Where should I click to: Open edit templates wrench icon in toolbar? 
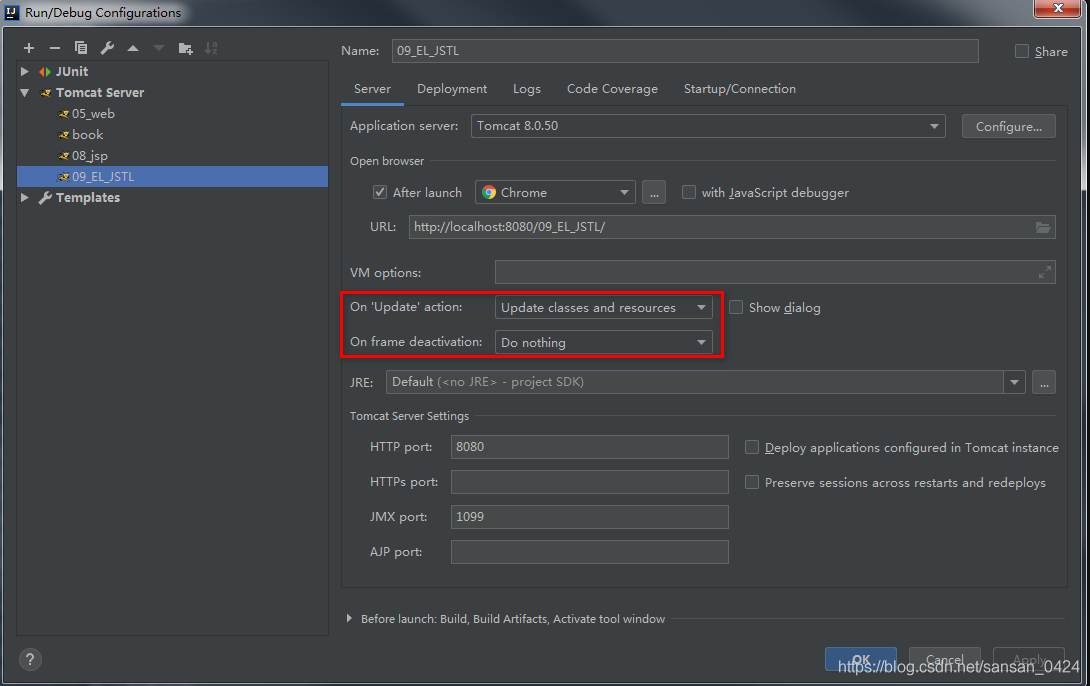[x=107, y=48]
